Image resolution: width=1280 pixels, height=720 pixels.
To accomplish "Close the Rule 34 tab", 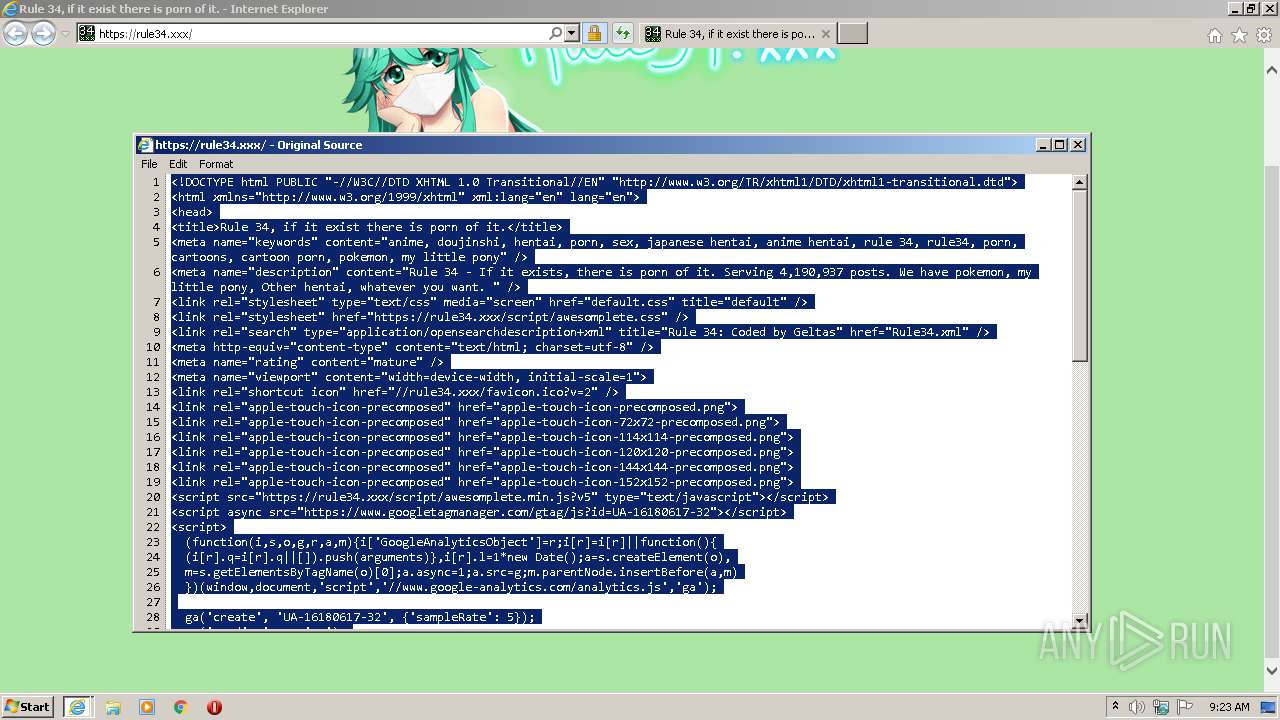I will (x=826, y=34).
